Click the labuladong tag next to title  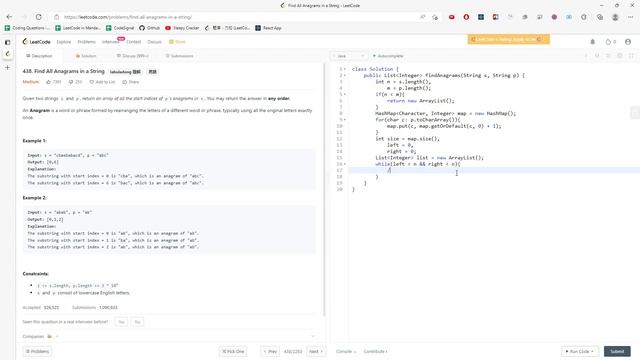(125, 72)
